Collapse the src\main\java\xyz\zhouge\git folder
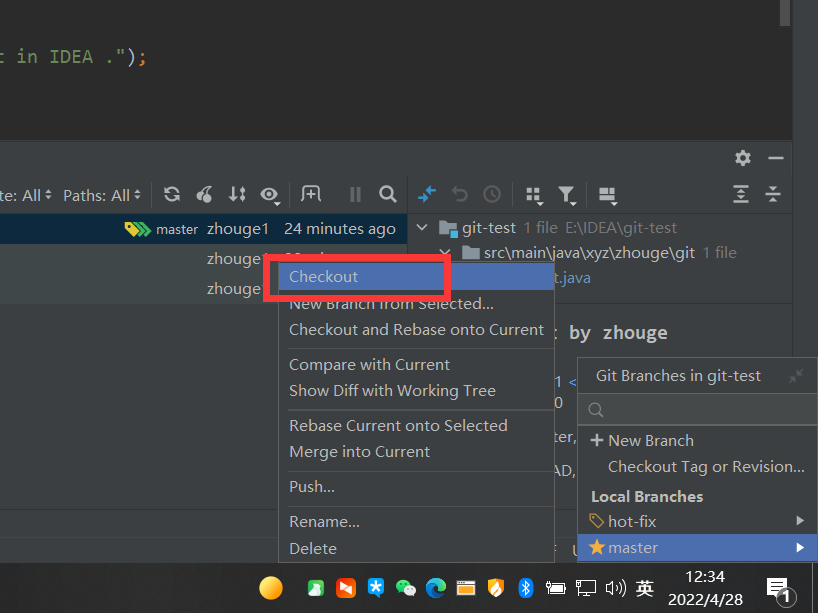 pyautogui.click(x=445, y=253)
